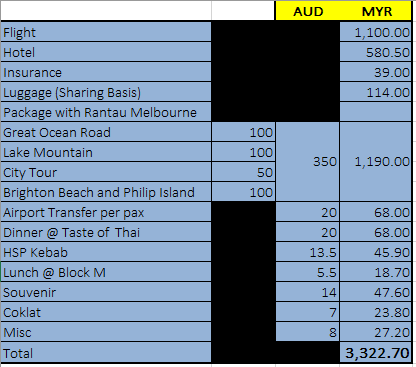Select the AUD column header cell
416x367 pixels.
[308, 12]
